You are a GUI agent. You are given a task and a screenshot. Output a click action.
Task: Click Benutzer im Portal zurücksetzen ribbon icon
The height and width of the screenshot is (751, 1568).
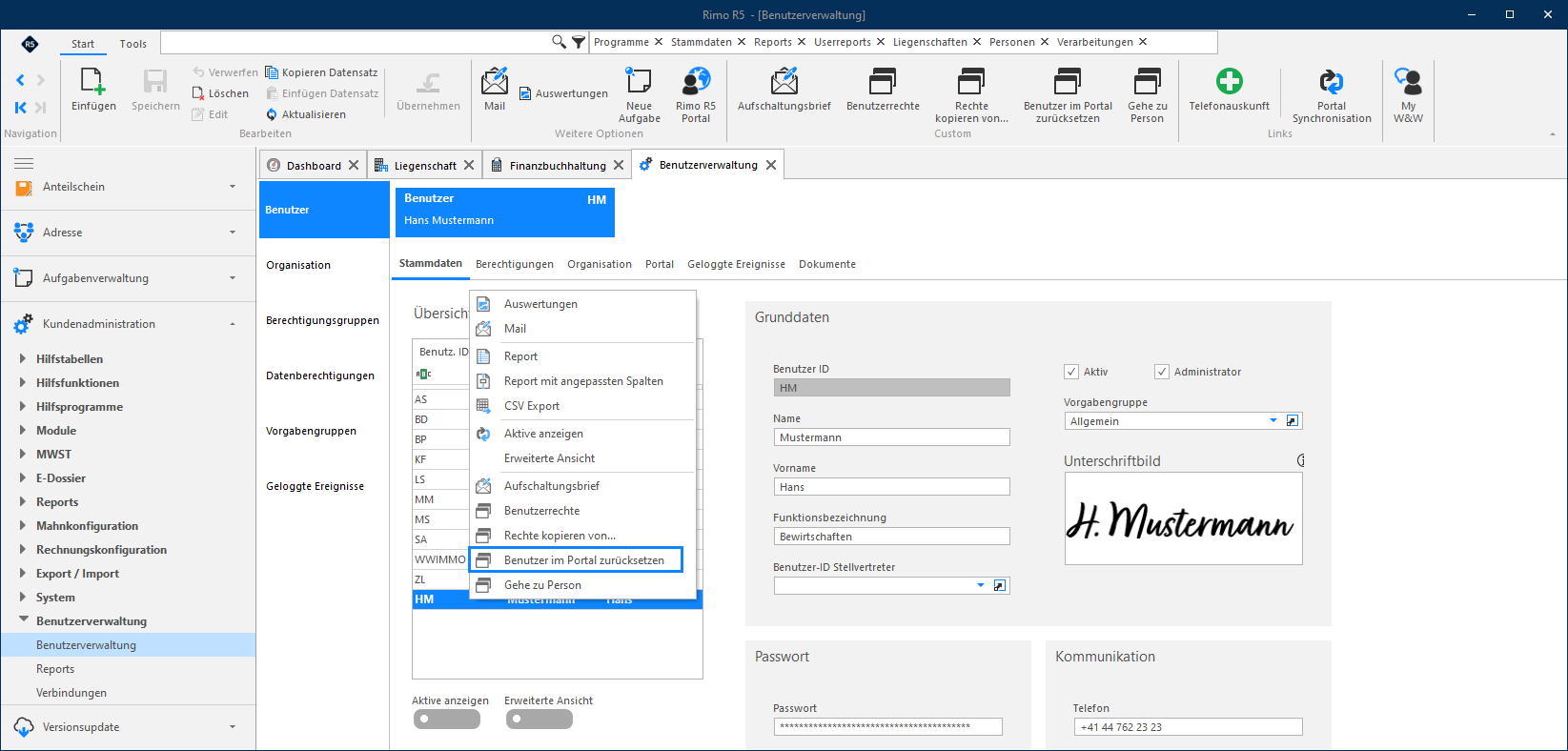[x=1068, y=82]
